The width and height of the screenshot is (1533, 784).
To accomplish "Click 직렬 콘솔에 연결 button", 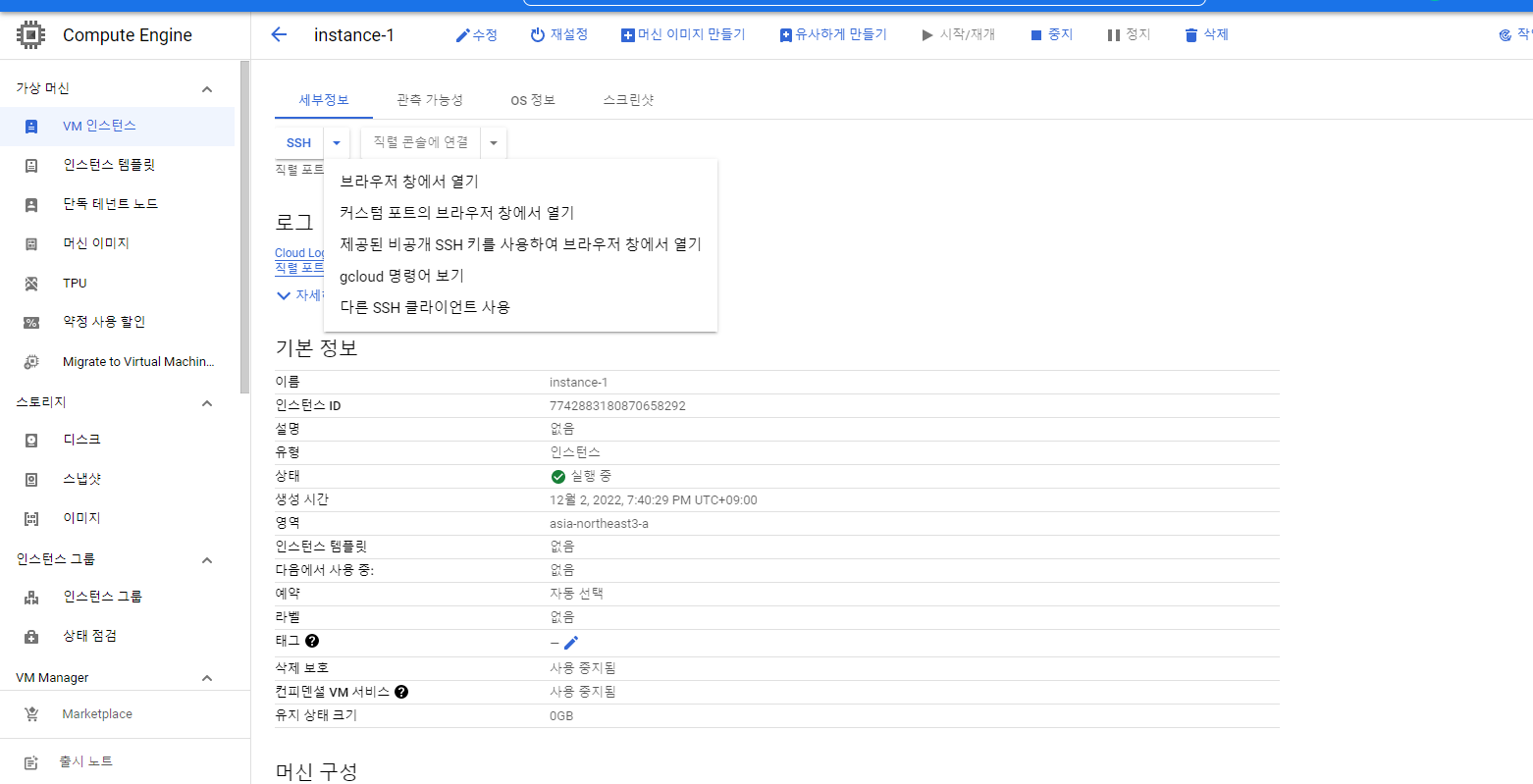I will [x=421, y=143].
